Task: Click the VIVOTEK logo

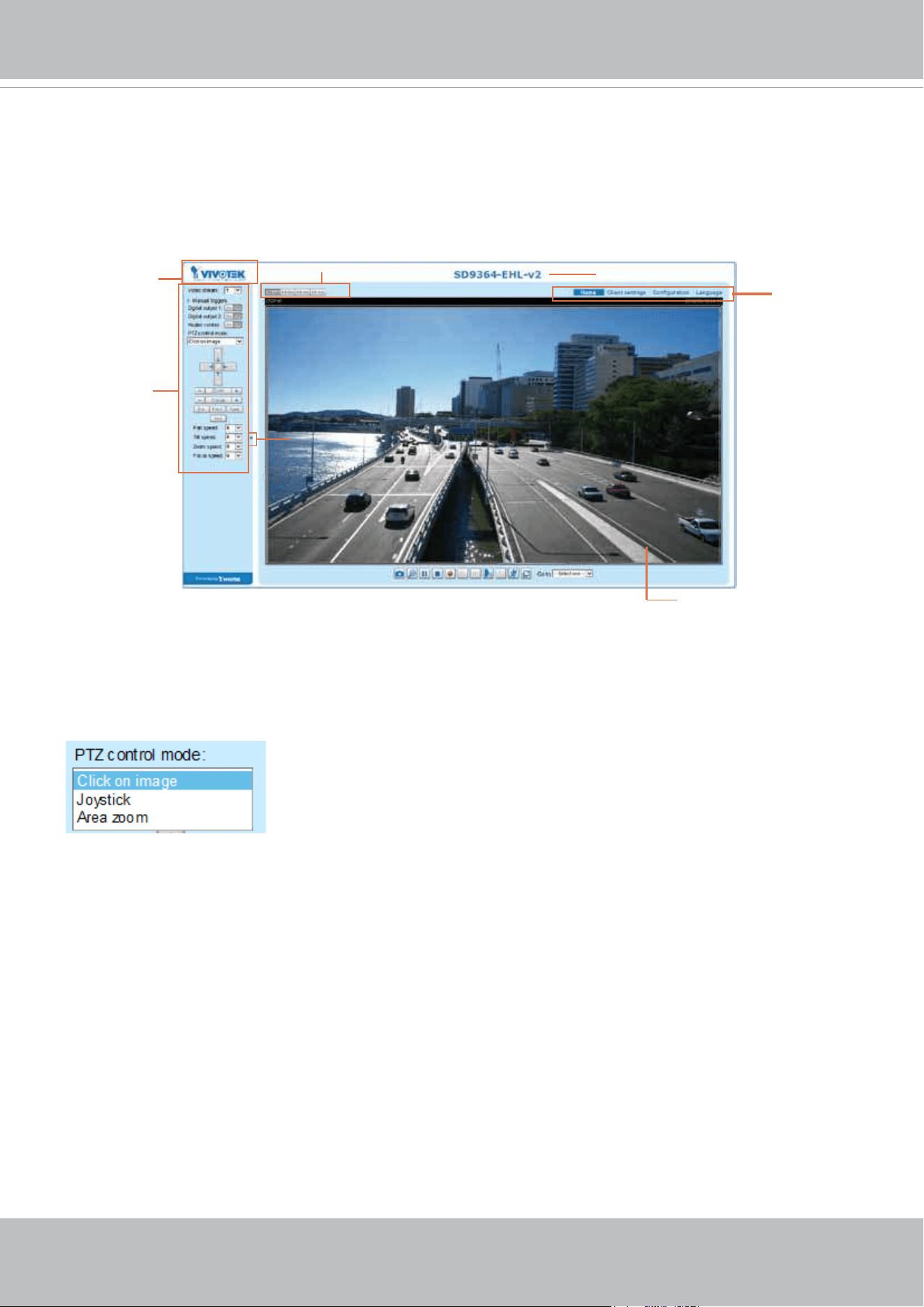Action: click(218, 273)
